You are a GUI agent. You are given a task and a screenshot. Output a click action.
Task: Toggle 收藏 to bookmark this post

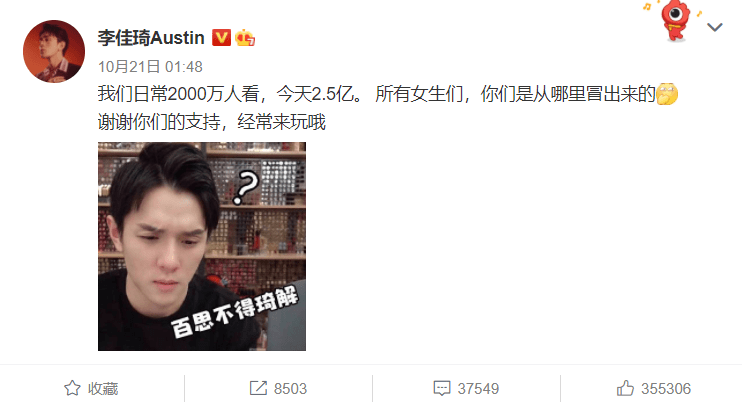[103, 389]
